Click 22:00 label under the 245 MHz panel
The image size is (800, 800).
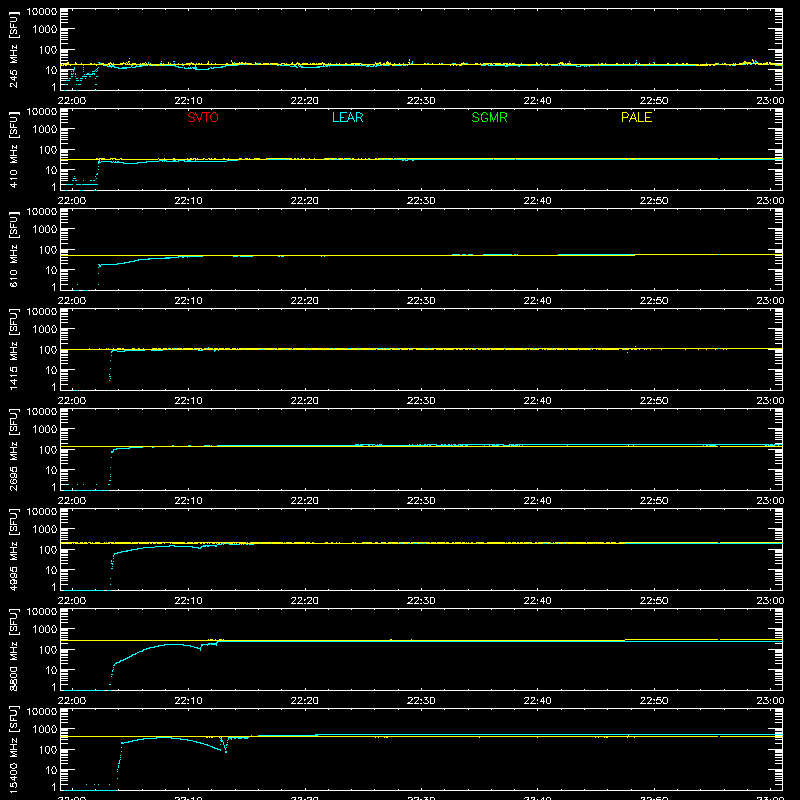72,101
